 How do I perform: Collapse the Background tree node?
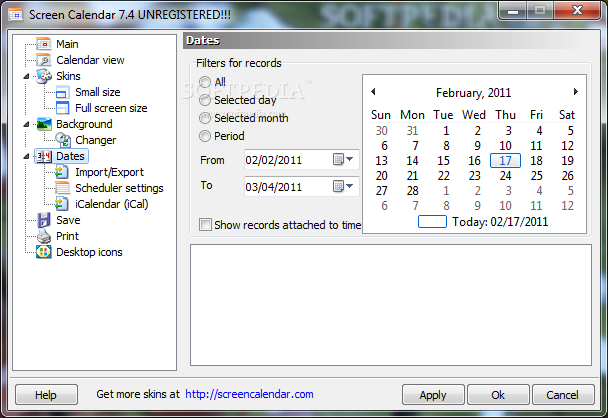[x=26, y=124]
